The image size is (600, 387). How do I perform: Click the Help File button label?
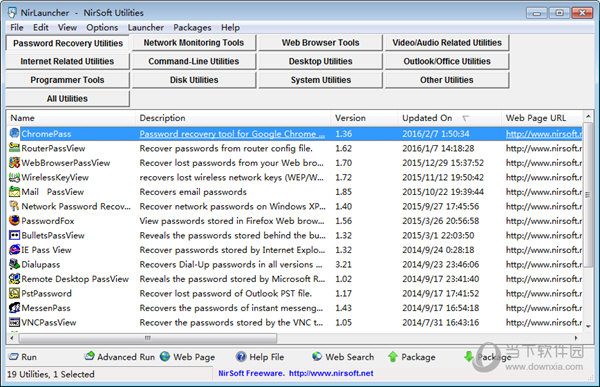[267, 357]
